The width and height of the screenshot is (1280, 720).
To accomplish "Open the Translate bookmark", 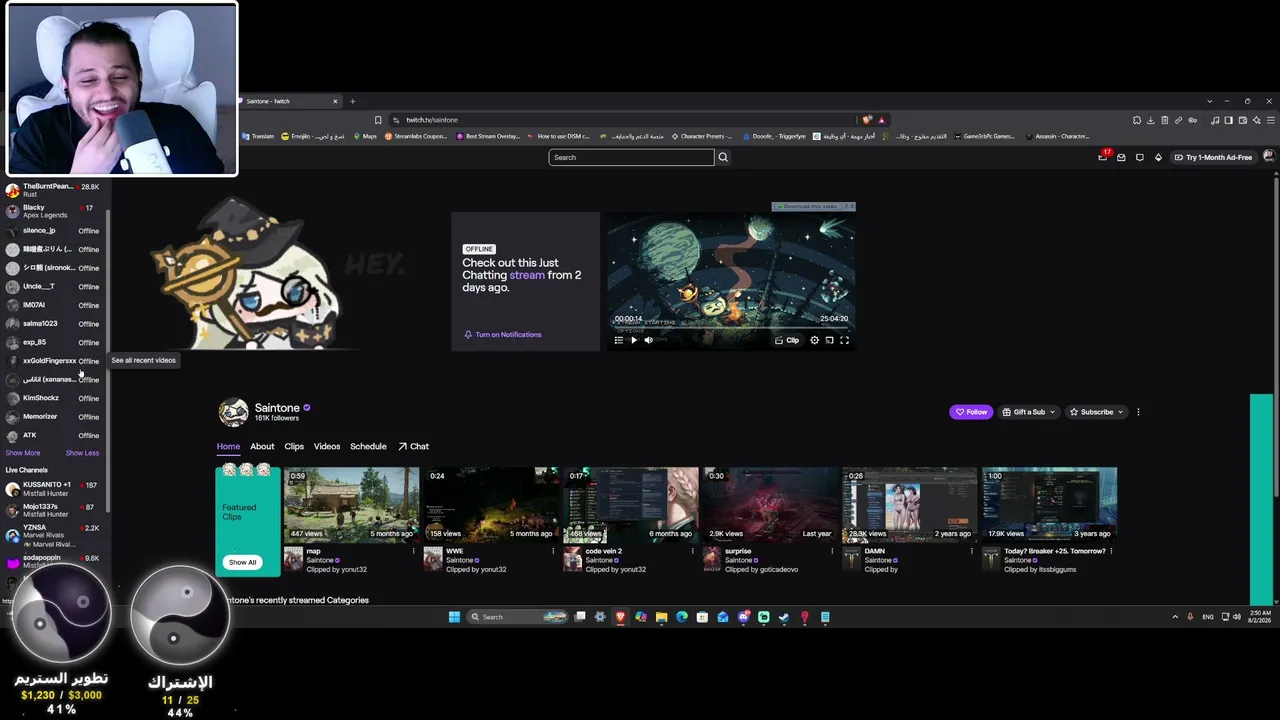I will click(x=258, y=136).
